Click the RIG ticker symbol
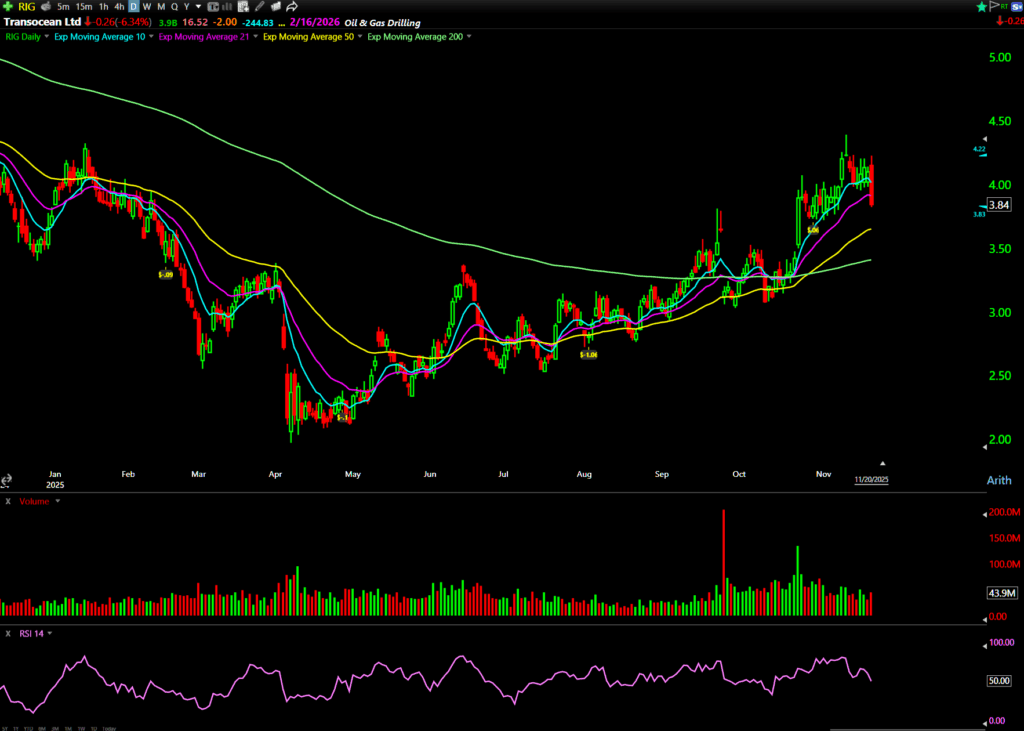Image resolution: width=1024 pixels, height=731 pixels. pyautogui.click(x=26, y=7)
